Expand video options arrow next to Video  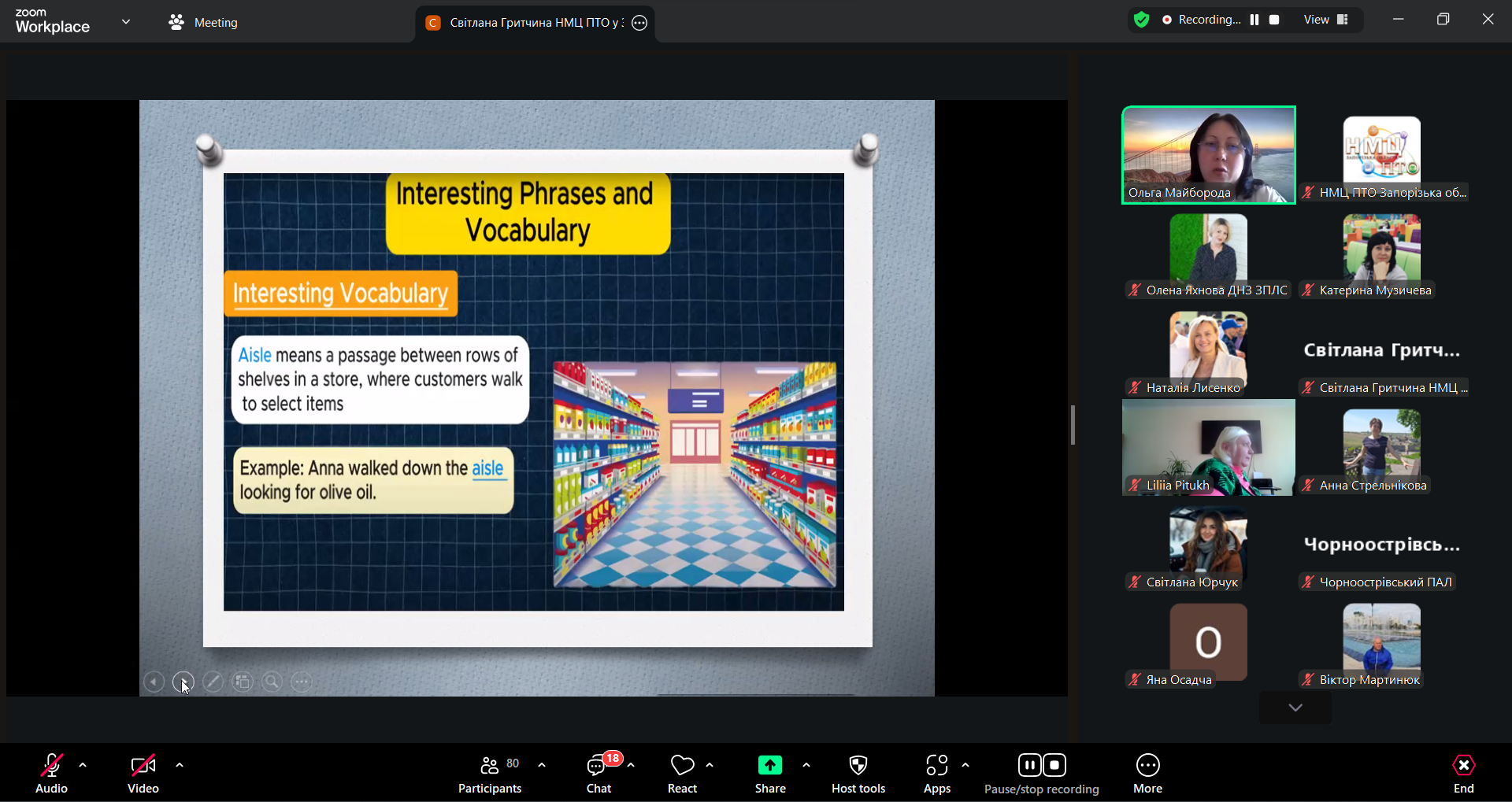click(180, 765)
